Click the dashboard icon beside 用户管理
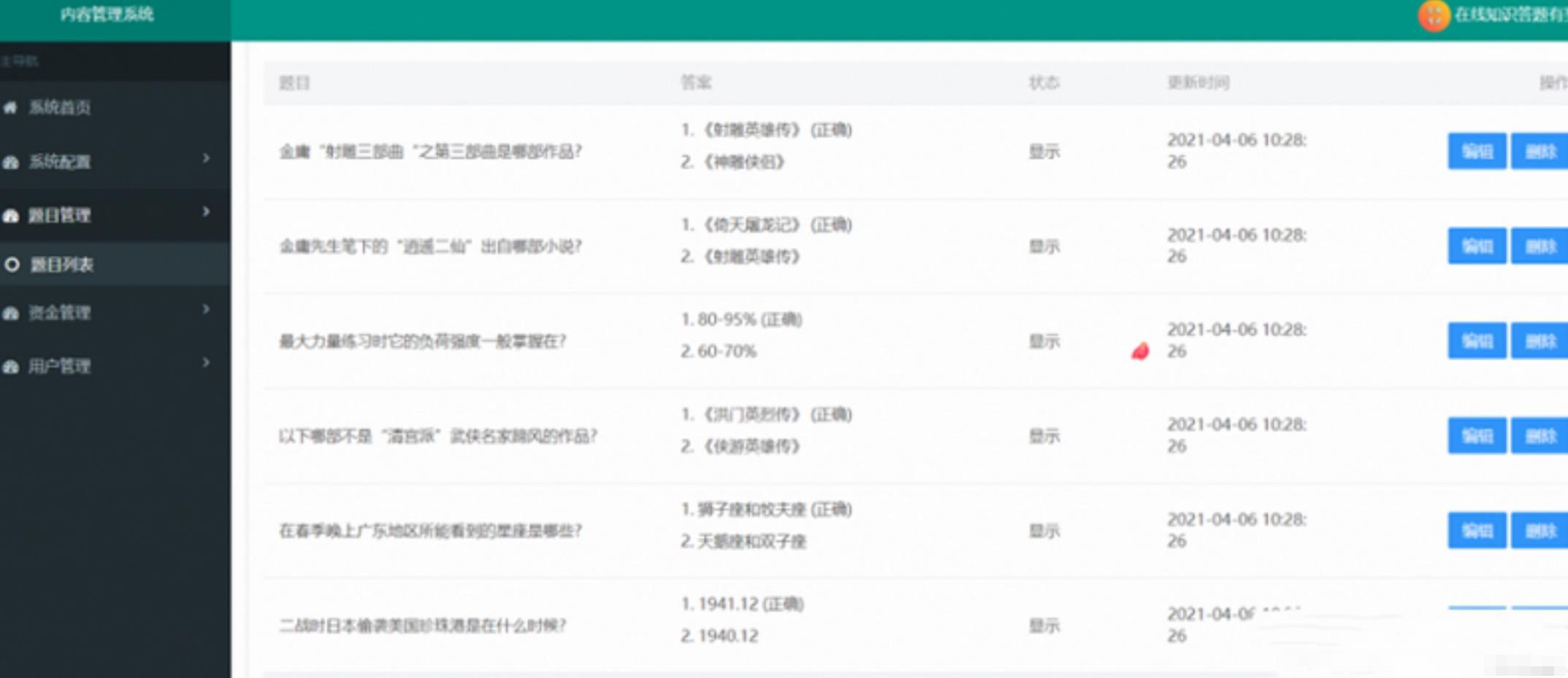This screenshot has height=678, width=1568. click(x=10, y=366)
